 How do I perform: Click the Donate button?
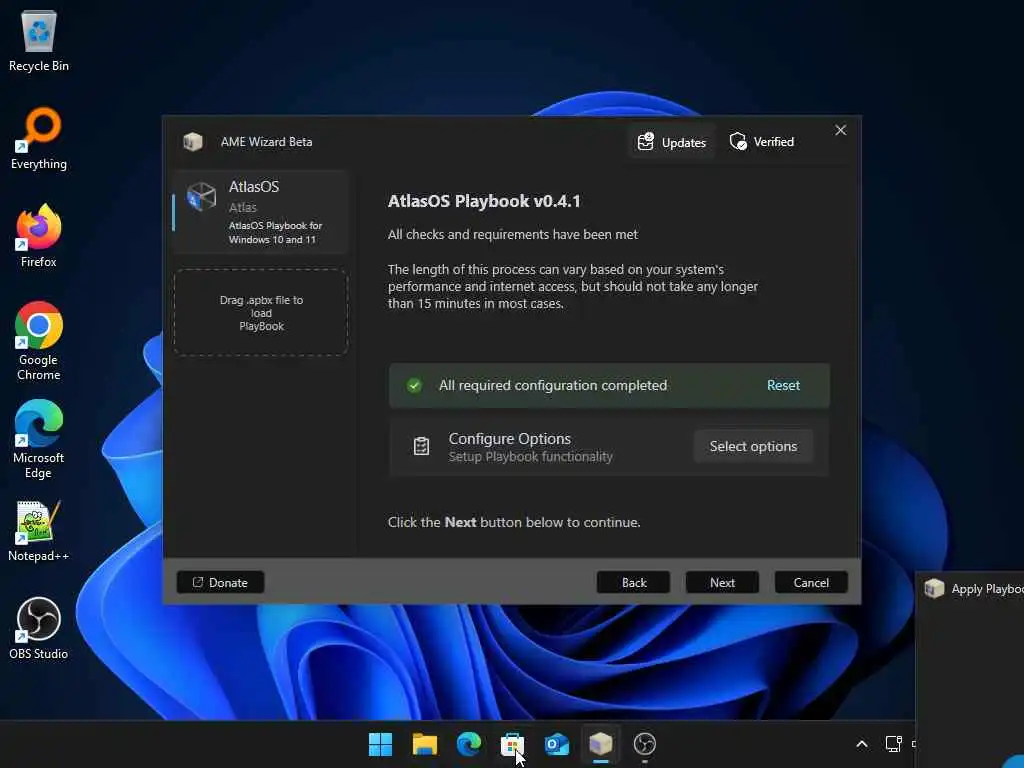[x=220, y=583]
